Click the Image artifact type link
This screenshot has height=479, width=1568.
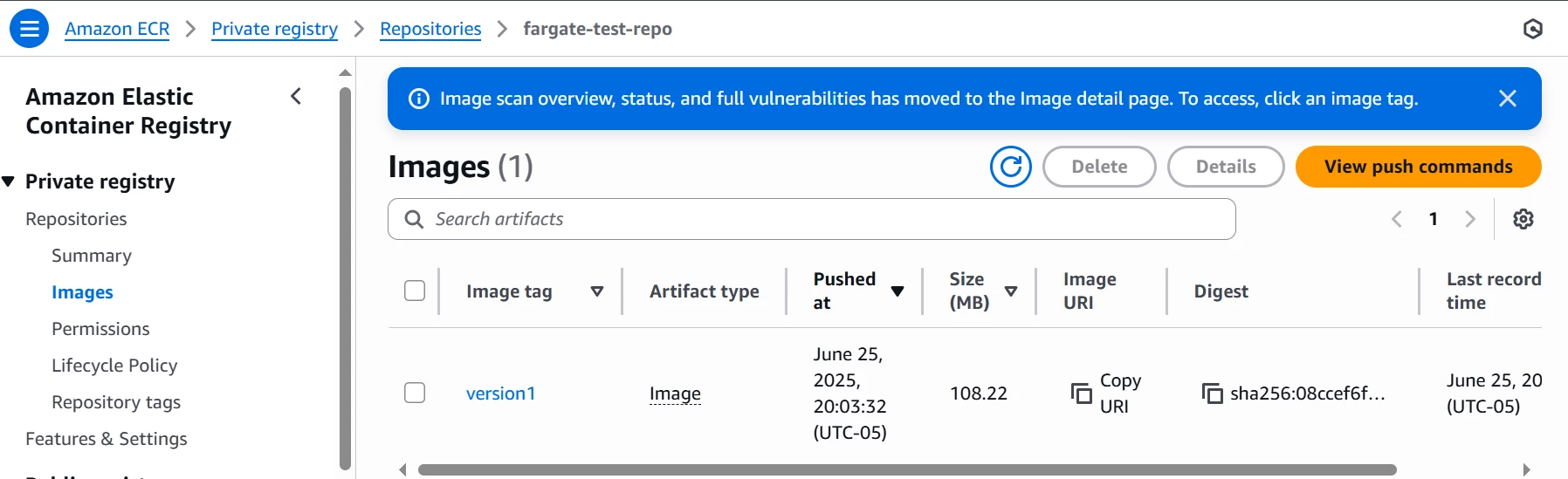coord(675,393)
